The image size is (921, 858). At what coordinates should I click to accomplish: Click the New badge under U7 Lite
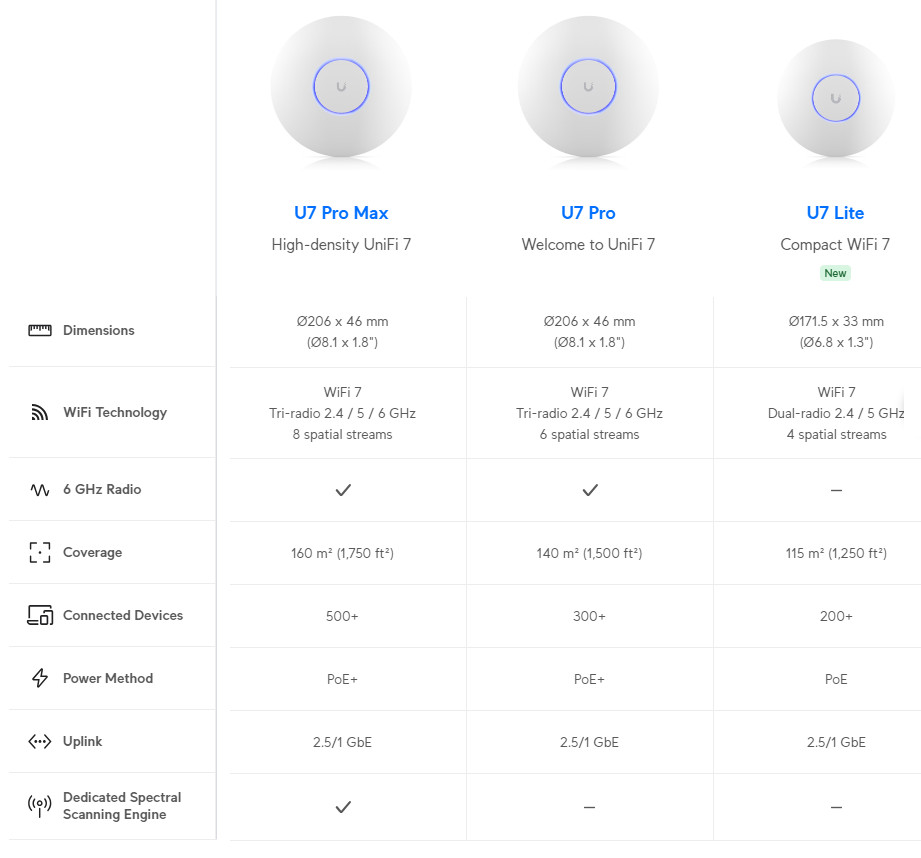click(x=835, y=273)
